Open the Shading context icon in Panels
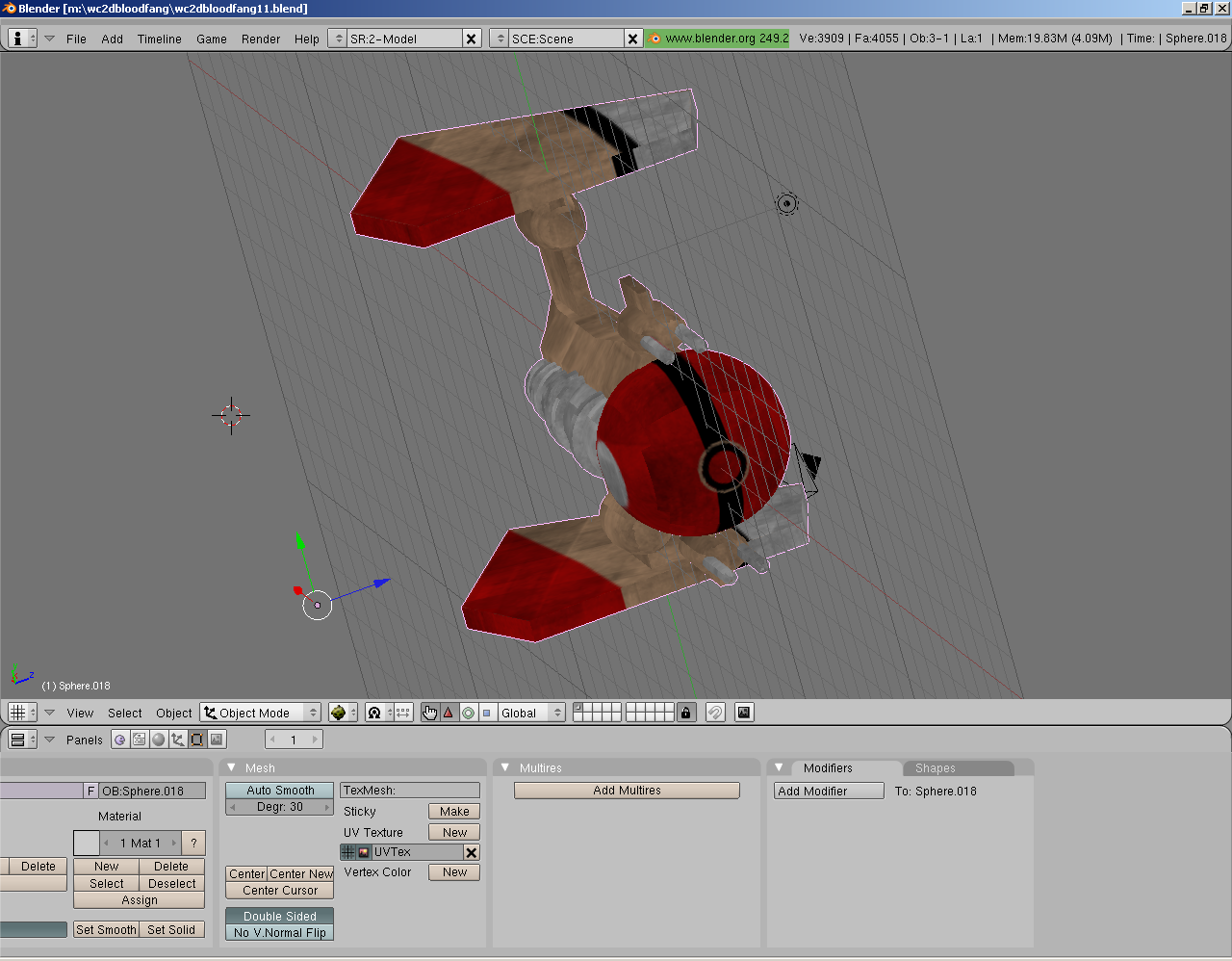1232x961 pixels. click(159, 740)
